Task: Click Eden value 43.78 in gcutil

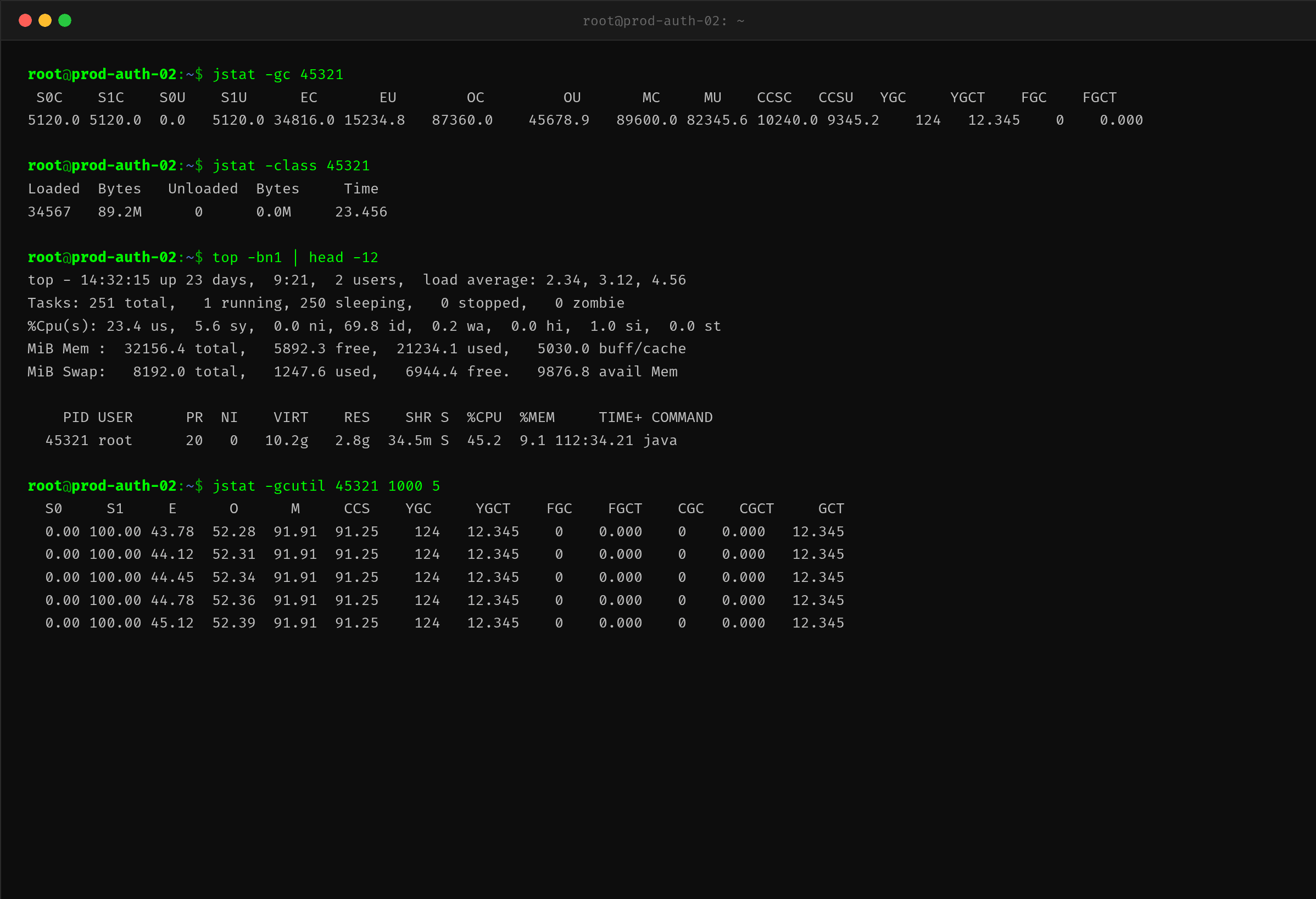Action: [172, 532]
